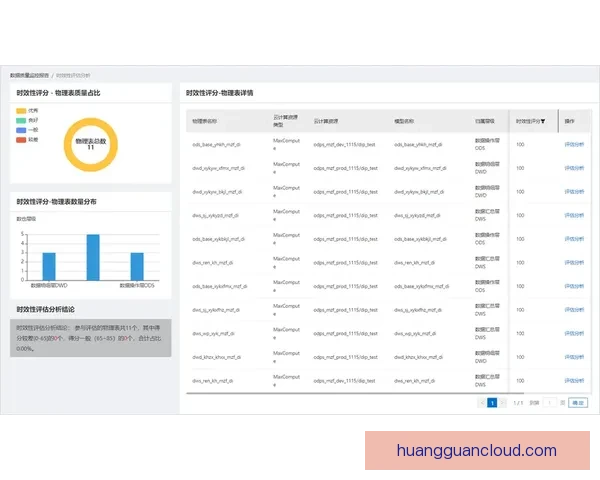The height and width of the screenshot is (480, 600).
Task: Toggle the blue 一般 legend item
Action: (x=28, y=130)
